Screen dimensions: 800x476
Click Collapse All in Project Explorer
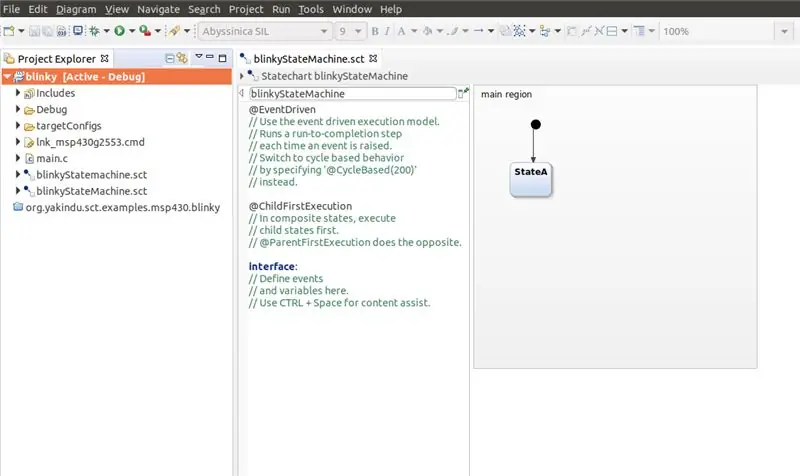(x=170, y=59)
